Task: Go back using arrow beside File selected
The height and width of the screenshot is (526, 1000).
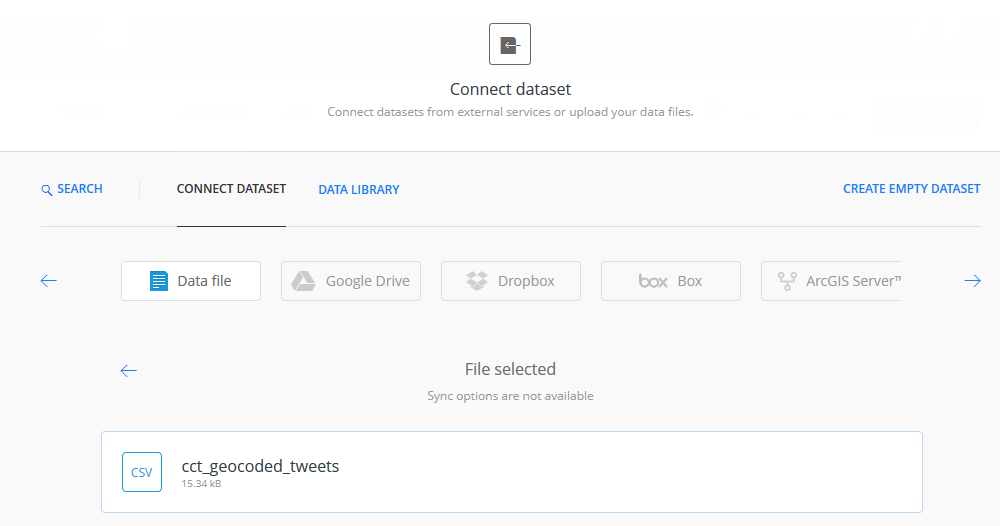Action: click(x=128, y=370)
